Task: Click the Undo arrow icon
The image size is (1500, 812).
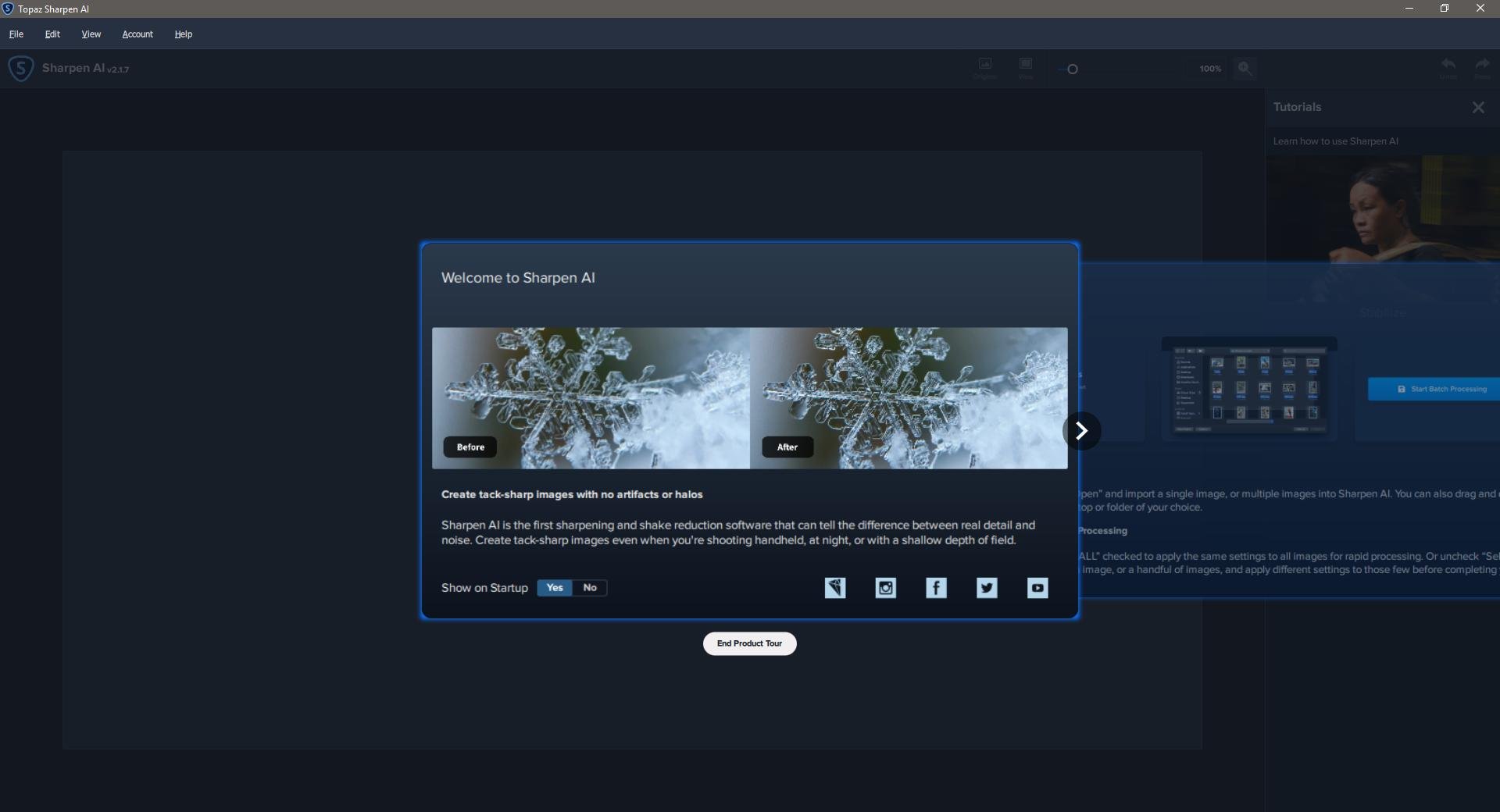Action: [x=1448, y=67]
